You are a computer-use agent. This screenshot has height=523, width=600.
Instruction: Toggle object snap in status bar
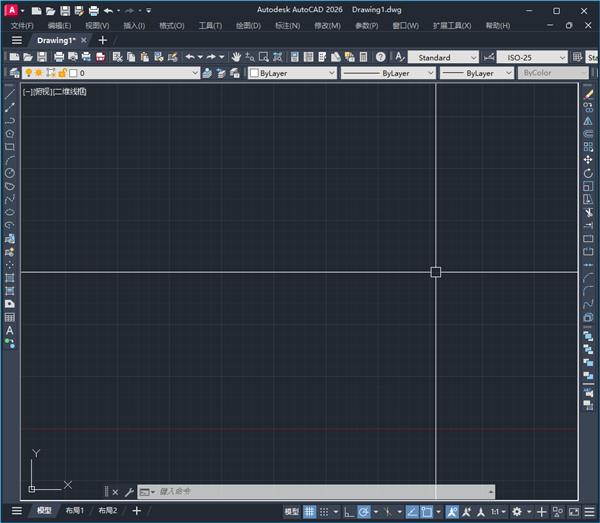pos(426,512)
